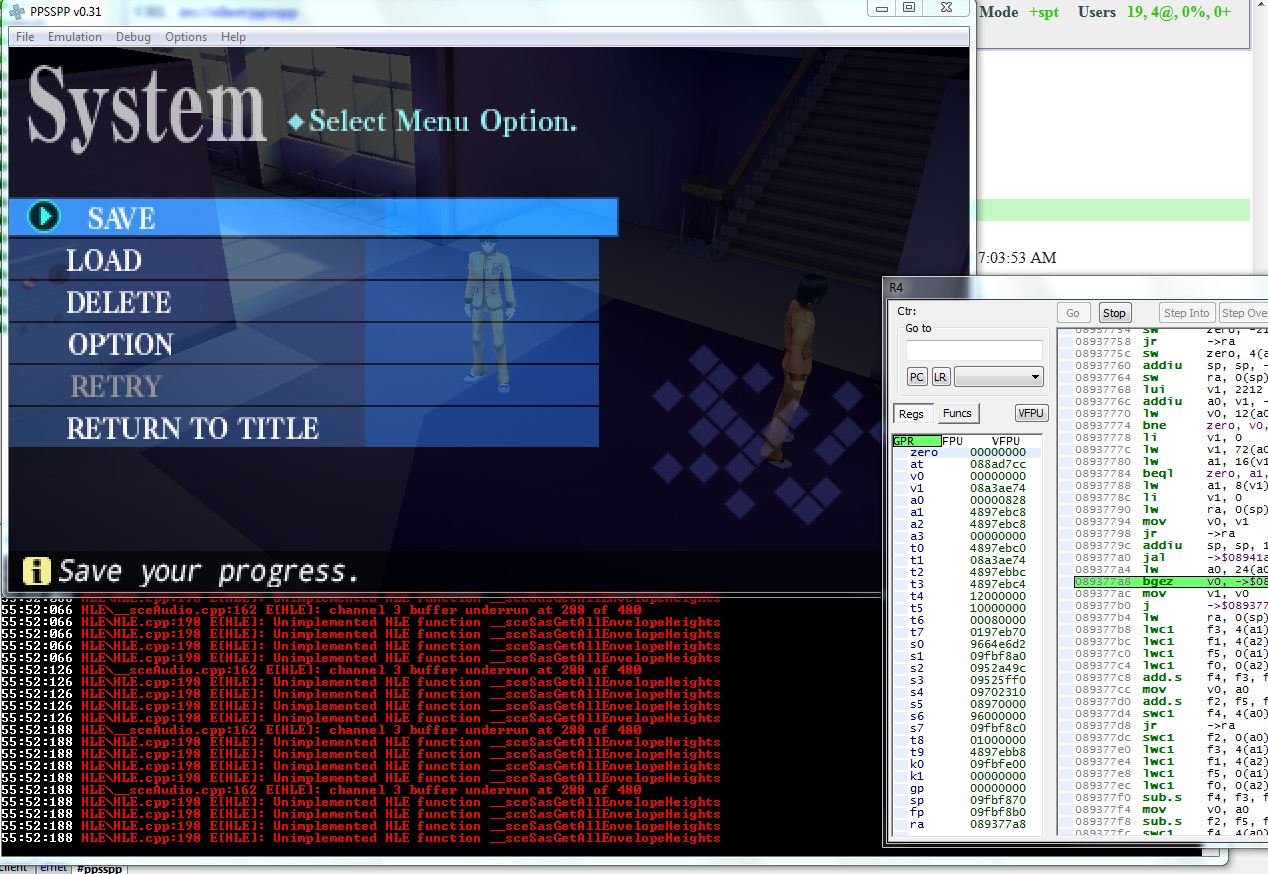Click the Go to address input field
This screenshot has width=1268, height=874.
tap(973, 351)
